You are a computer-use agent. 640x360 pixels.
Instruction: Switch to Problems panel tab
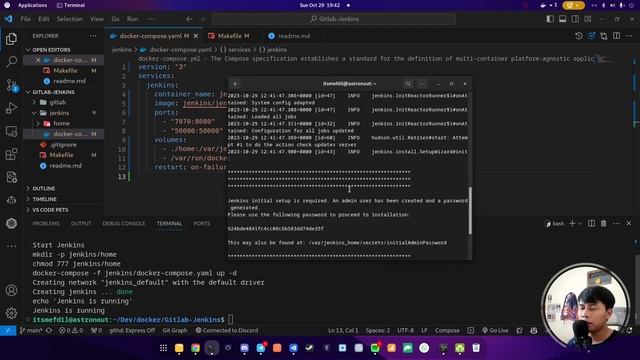pos(46,223)
